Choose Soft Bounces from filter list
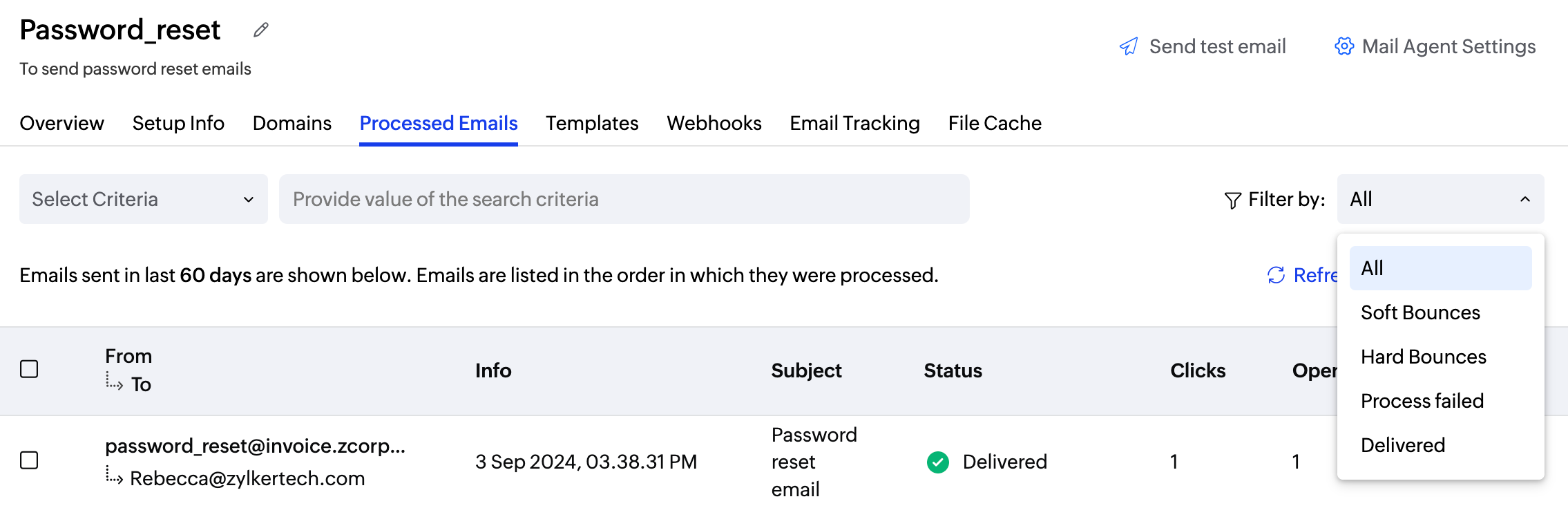This screenshot has height=517, width=1568. (1420, 312)
